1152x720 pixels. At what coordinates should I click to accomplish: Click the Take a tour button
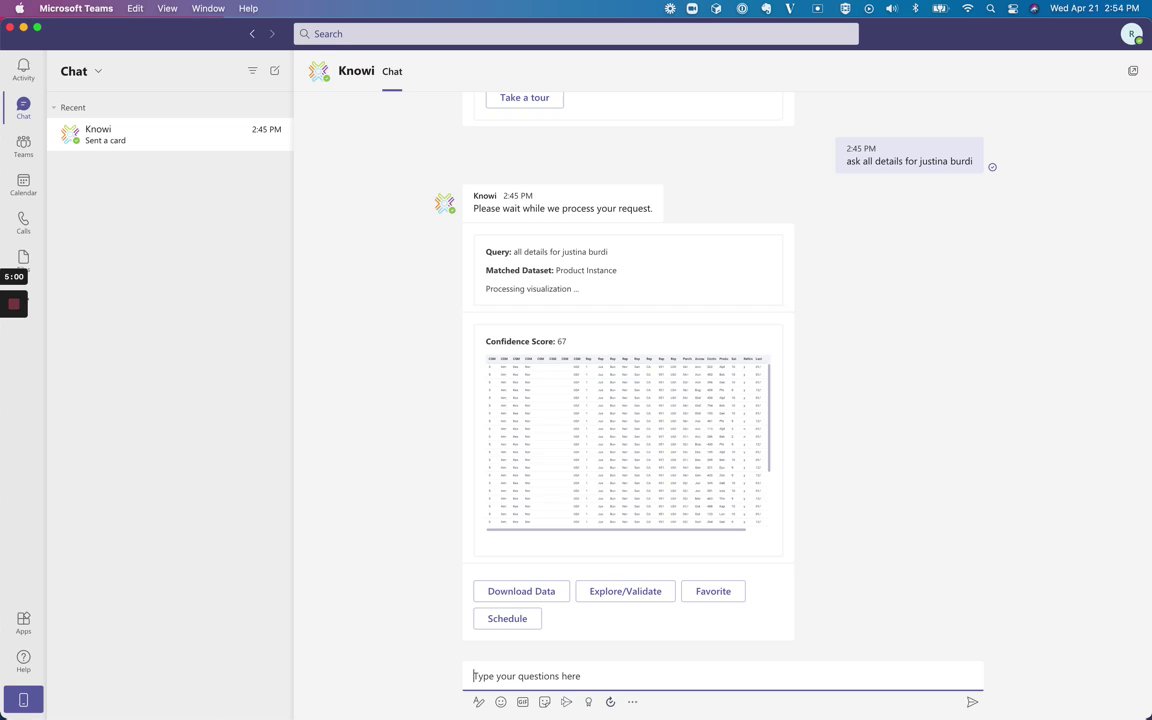[x=525, y=98]
